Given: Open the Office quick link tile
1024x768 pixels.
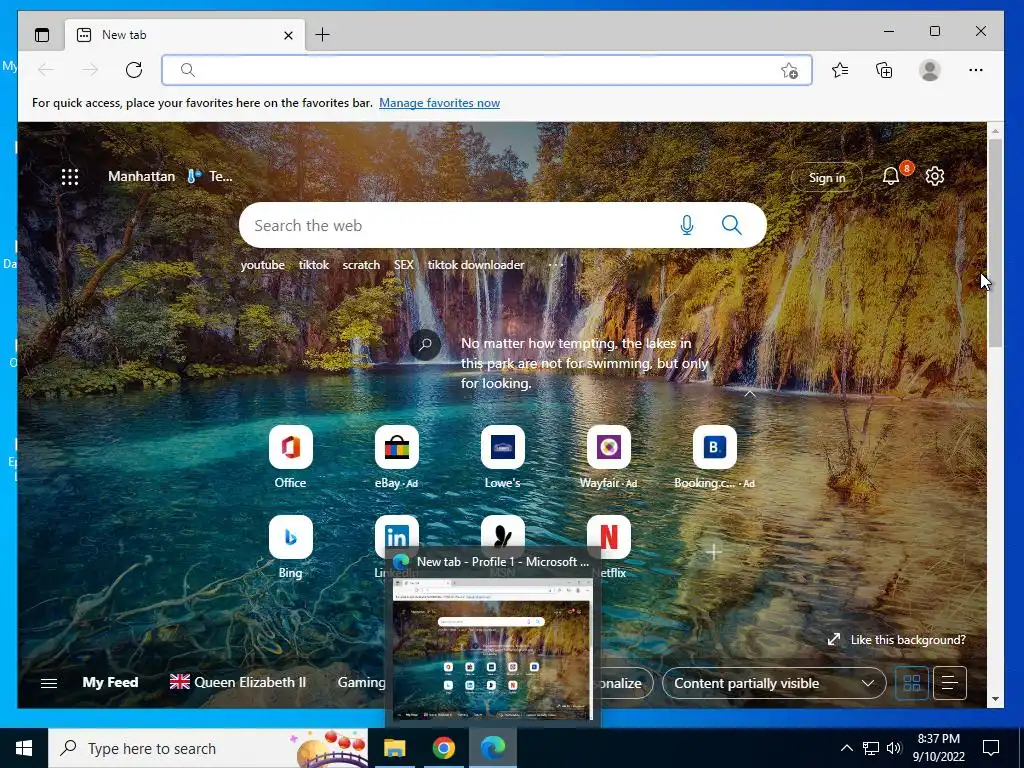Looking at the screenshot, I should click(x=291, y=447).
